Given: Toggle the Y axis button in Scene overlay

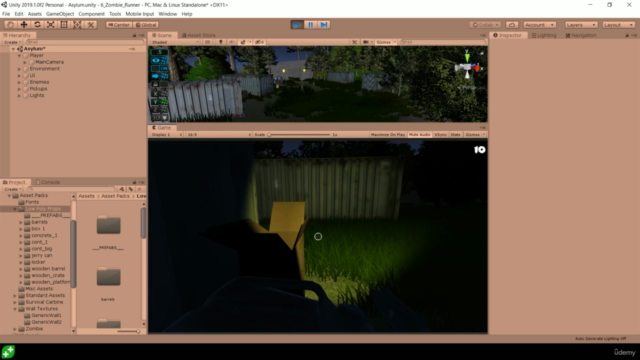Looking at the screenshot, I should (156, 102).
